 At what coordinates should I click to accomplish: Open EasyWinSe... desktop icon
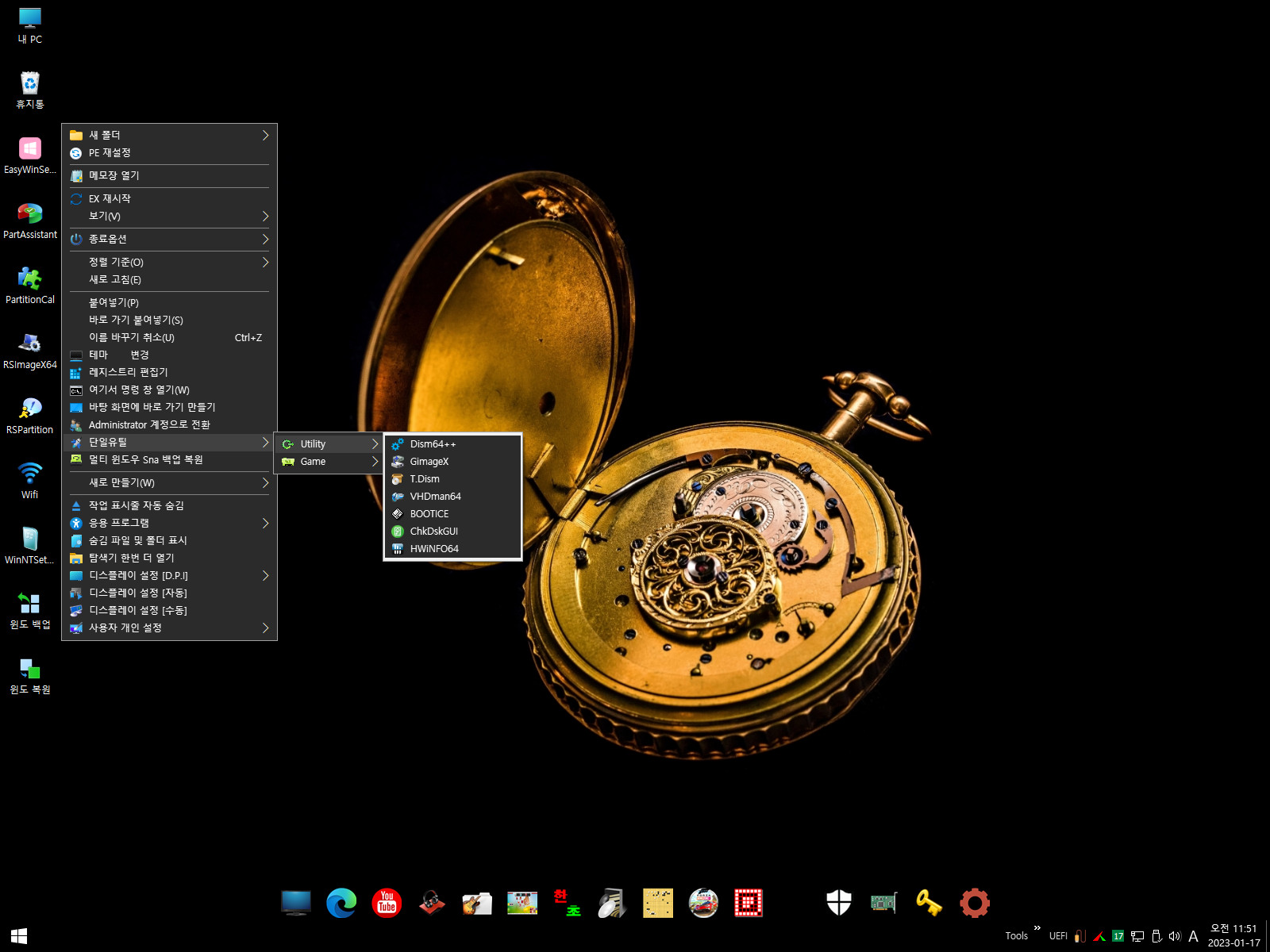[x=30, y=155]
